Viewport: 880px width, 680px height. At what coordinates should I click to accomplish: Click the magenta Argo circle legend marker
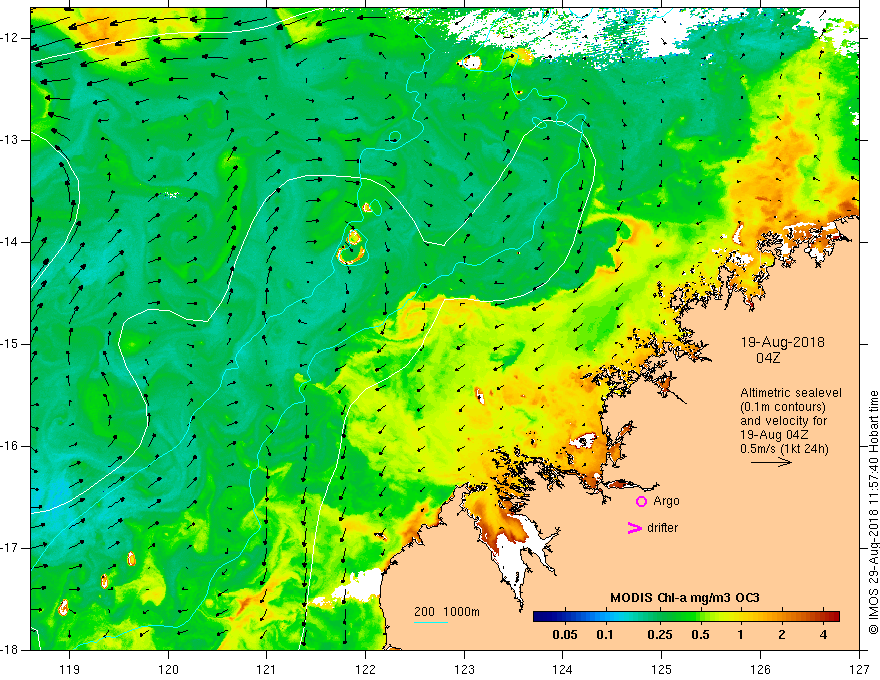pos(641,502)
